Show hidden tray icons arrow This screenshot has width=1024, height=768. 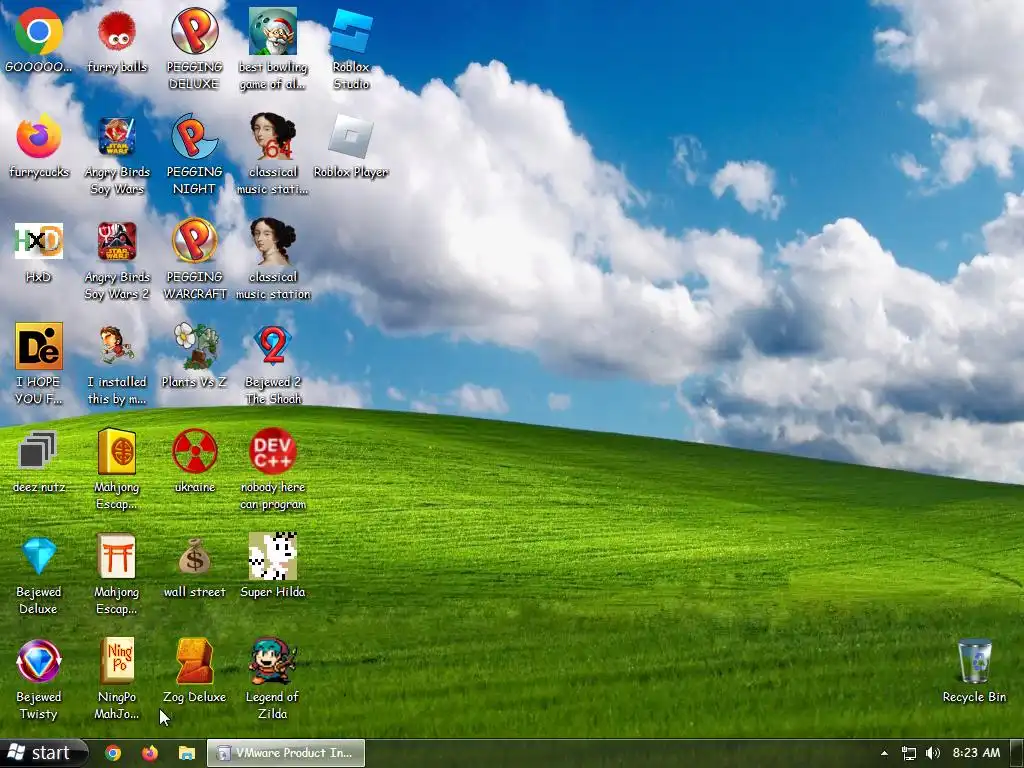884,753
